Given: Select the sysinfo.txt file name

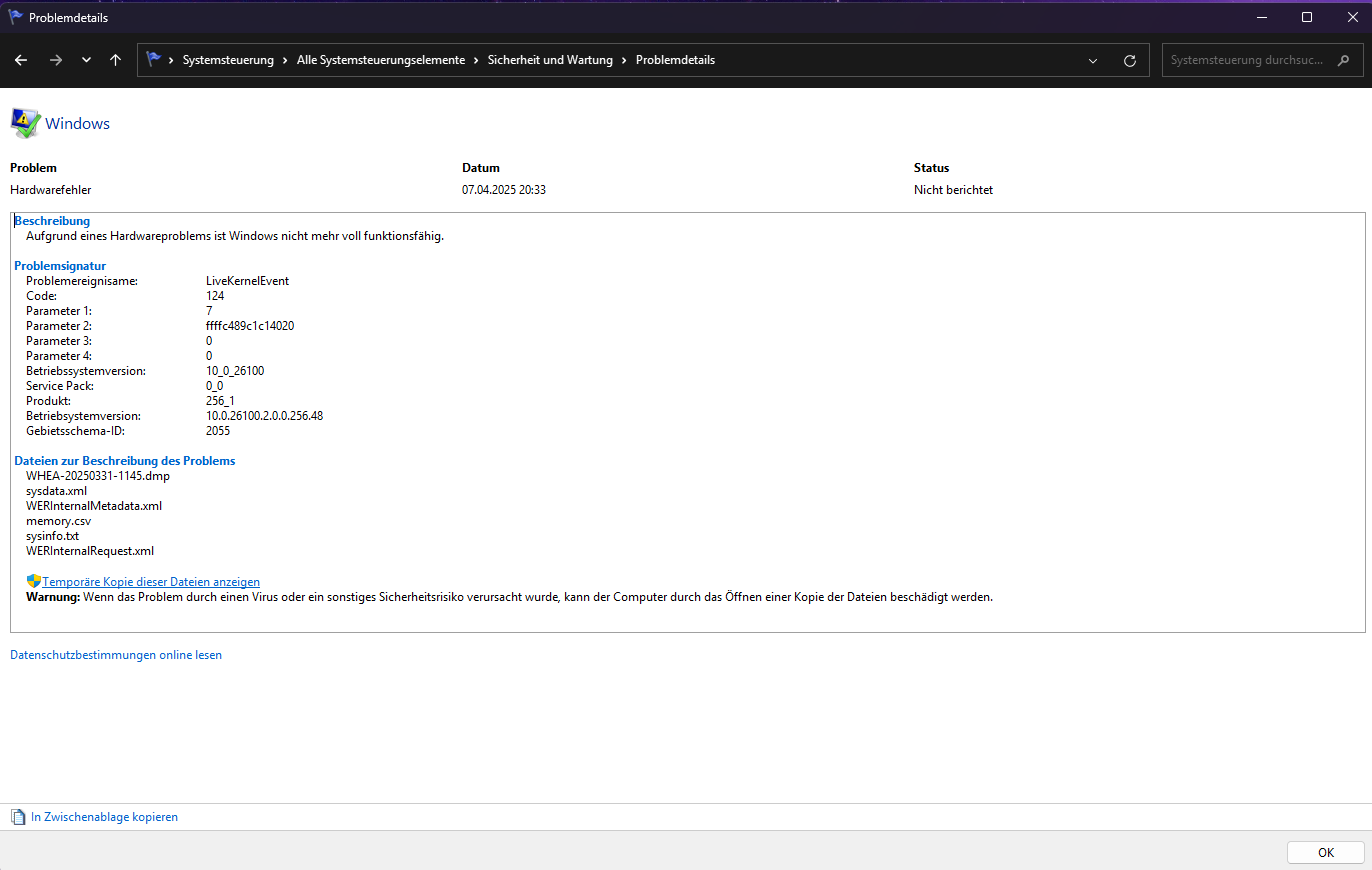Looking at the screenshot, I should pyautogui.click(x=52, y=536).
